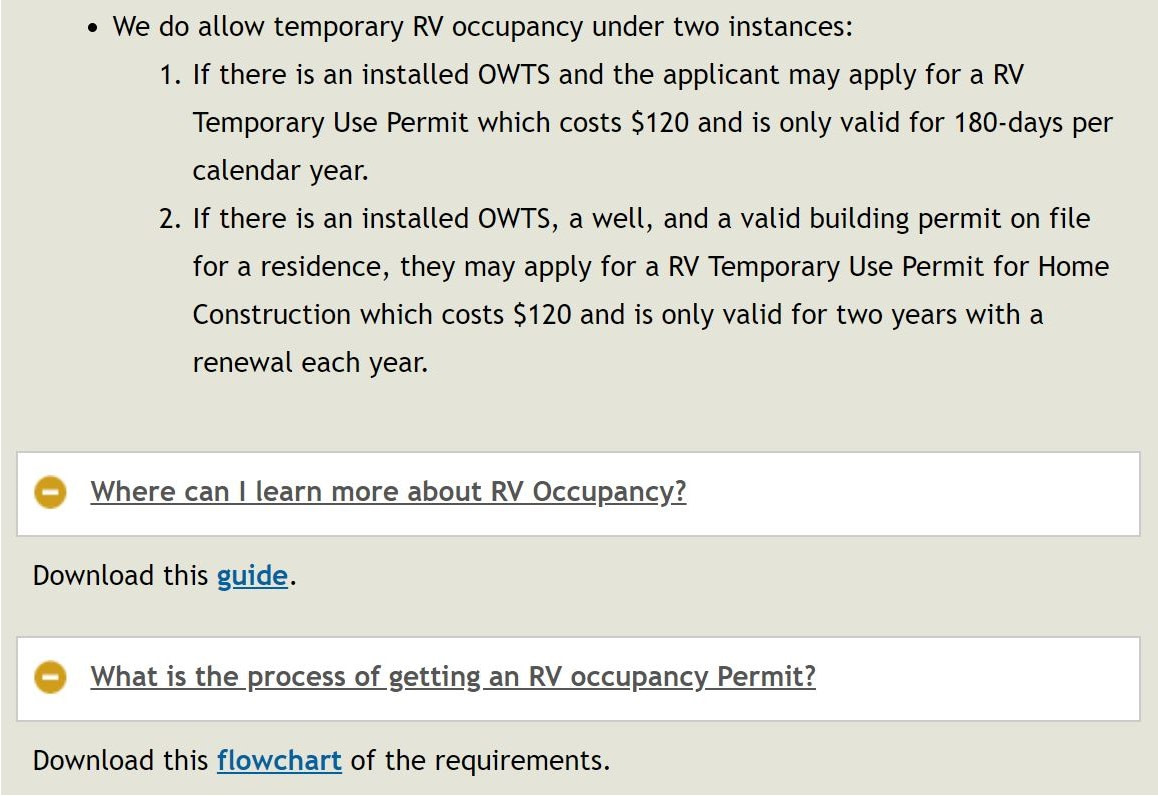Click the 'calendar year' text in item one
The image size is (1158, 796).
pyautogui.click(x=280, y=171)
